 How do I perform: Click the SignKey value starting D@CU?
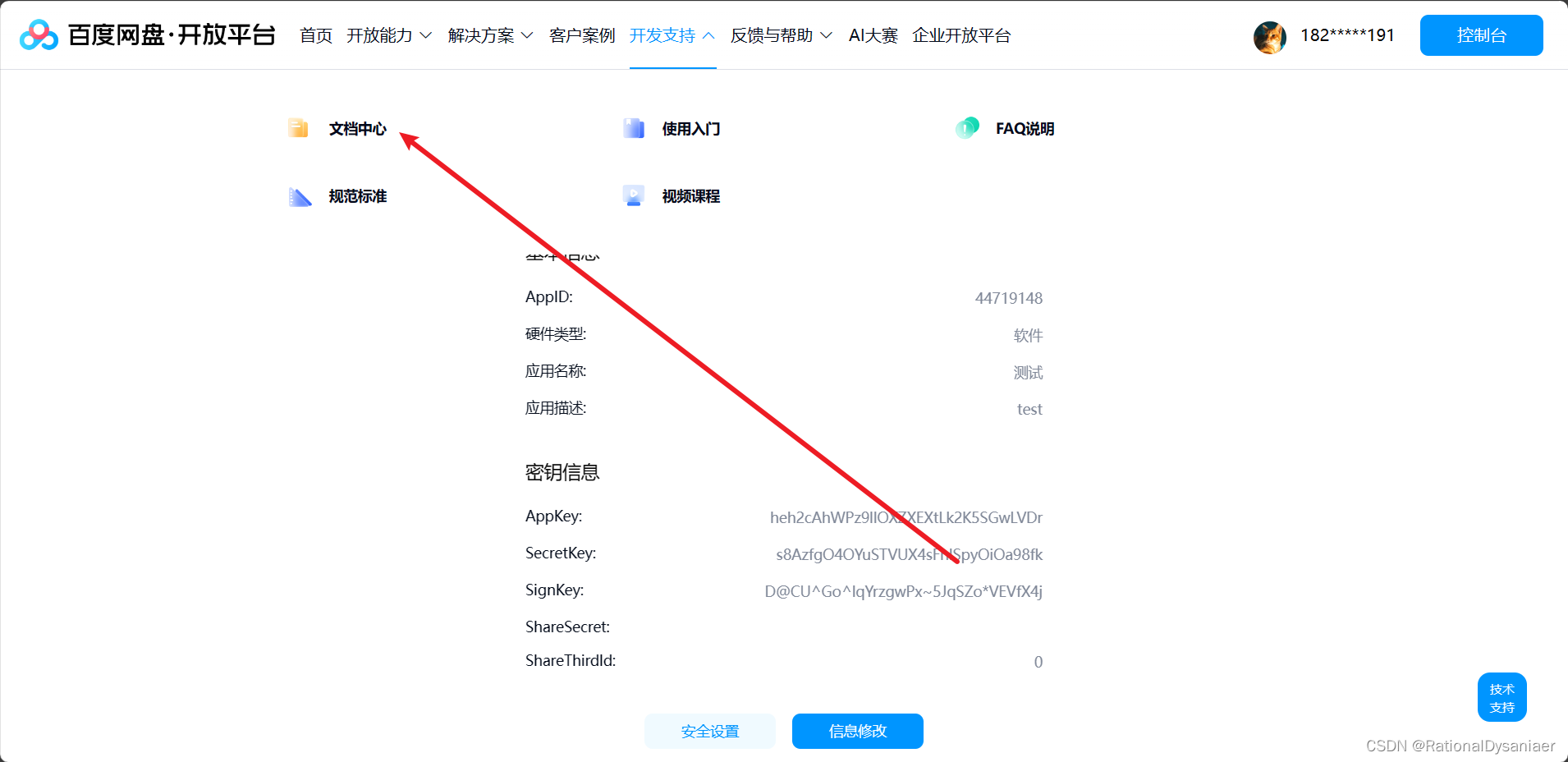coord(904,591)
